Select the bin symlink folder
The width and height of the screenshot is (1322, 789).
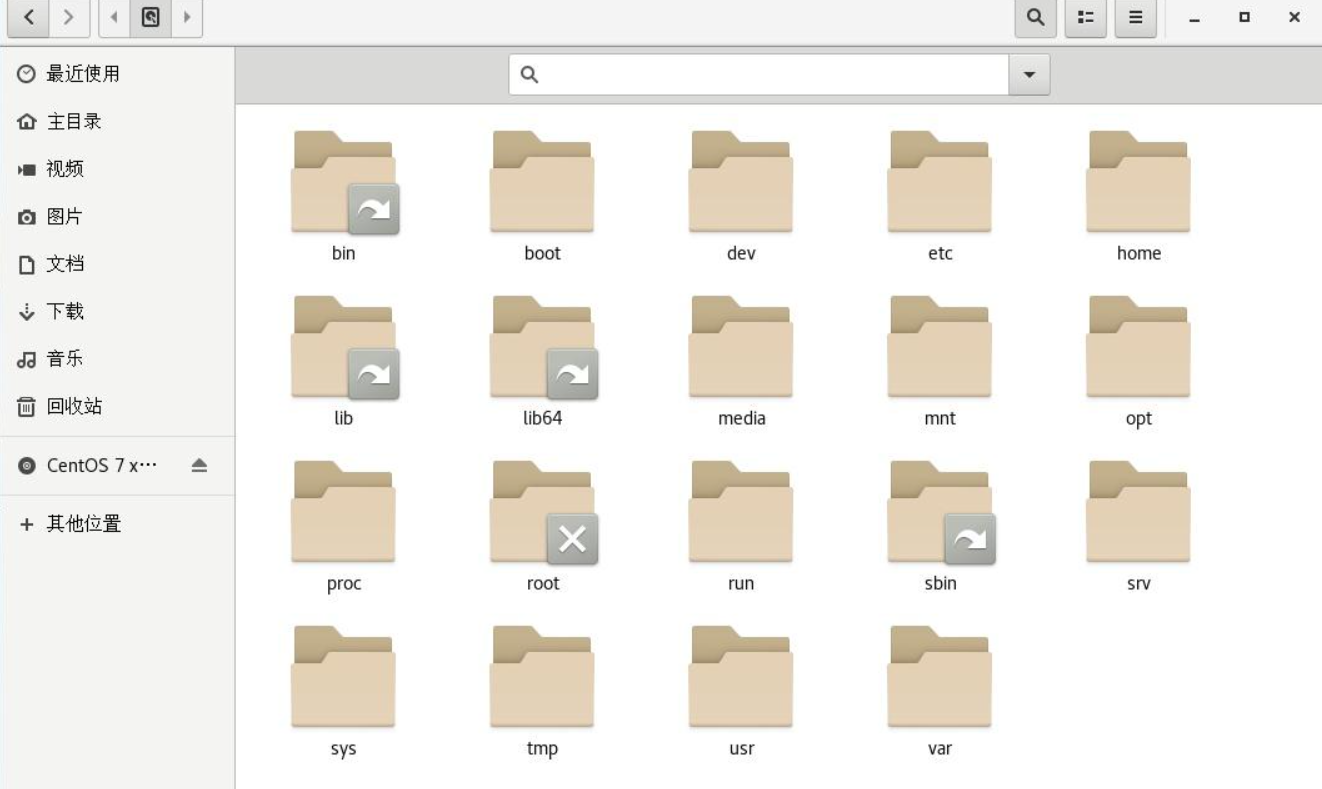coord(343,184)
